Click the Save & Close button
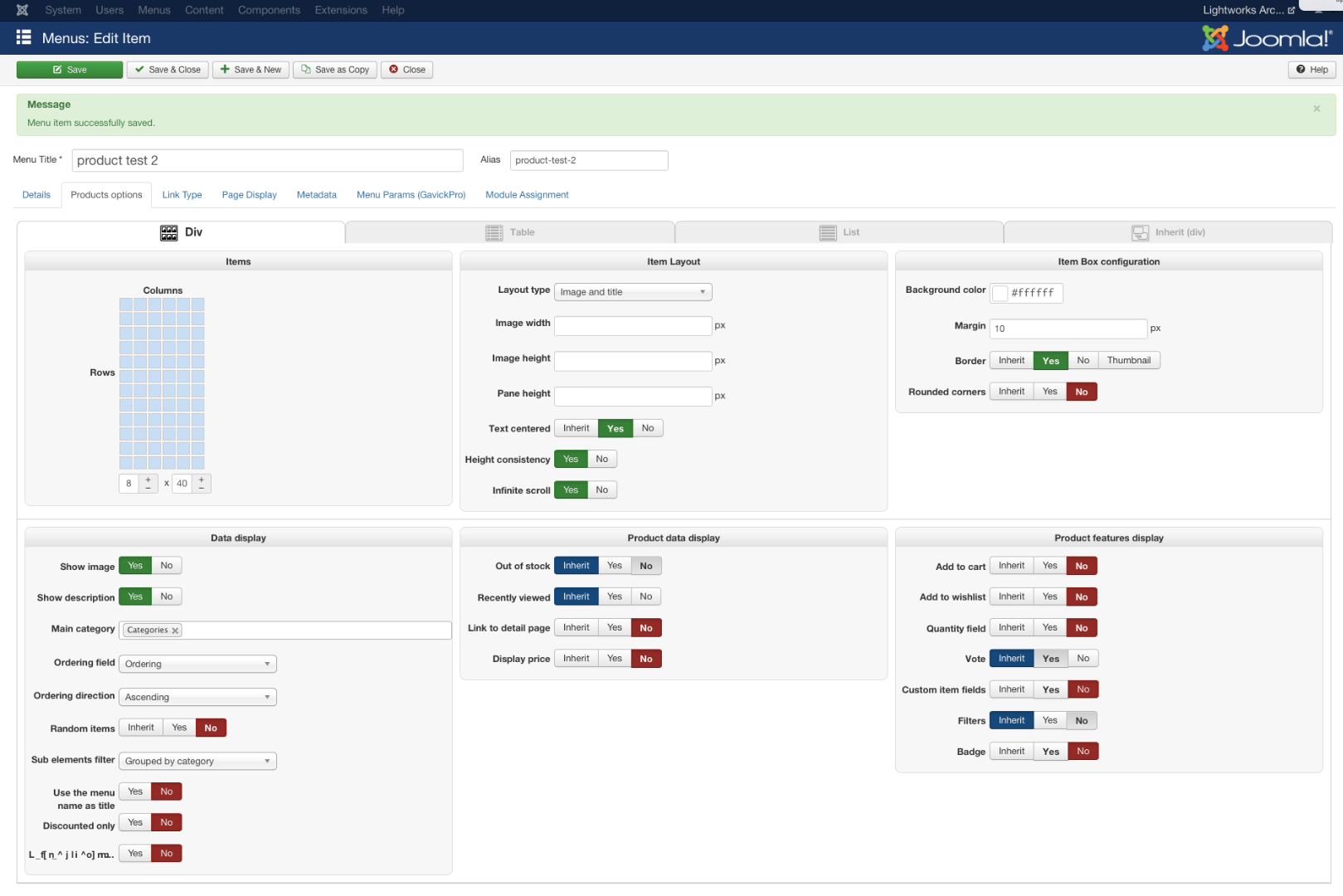Image resolution: width=1343 pixels, height=896 pixels. tap(168, 70)
